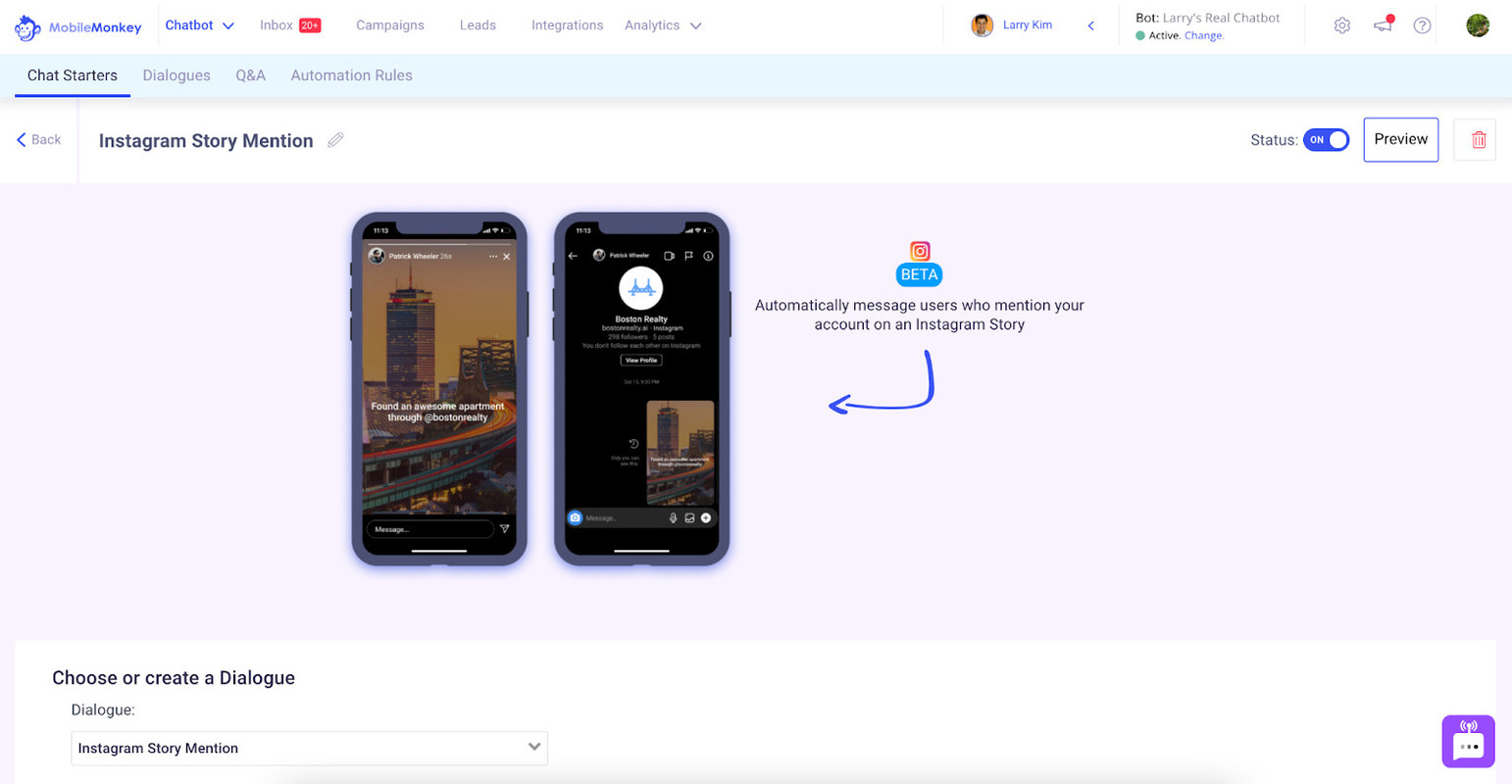
Task: Open the MobileMonkey monkey logo
Action: coord(26,26)
